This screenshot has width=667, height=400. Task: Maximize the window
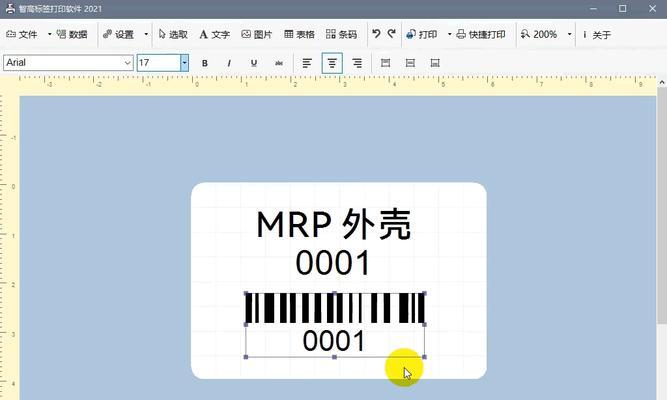[x=622, y=9]
